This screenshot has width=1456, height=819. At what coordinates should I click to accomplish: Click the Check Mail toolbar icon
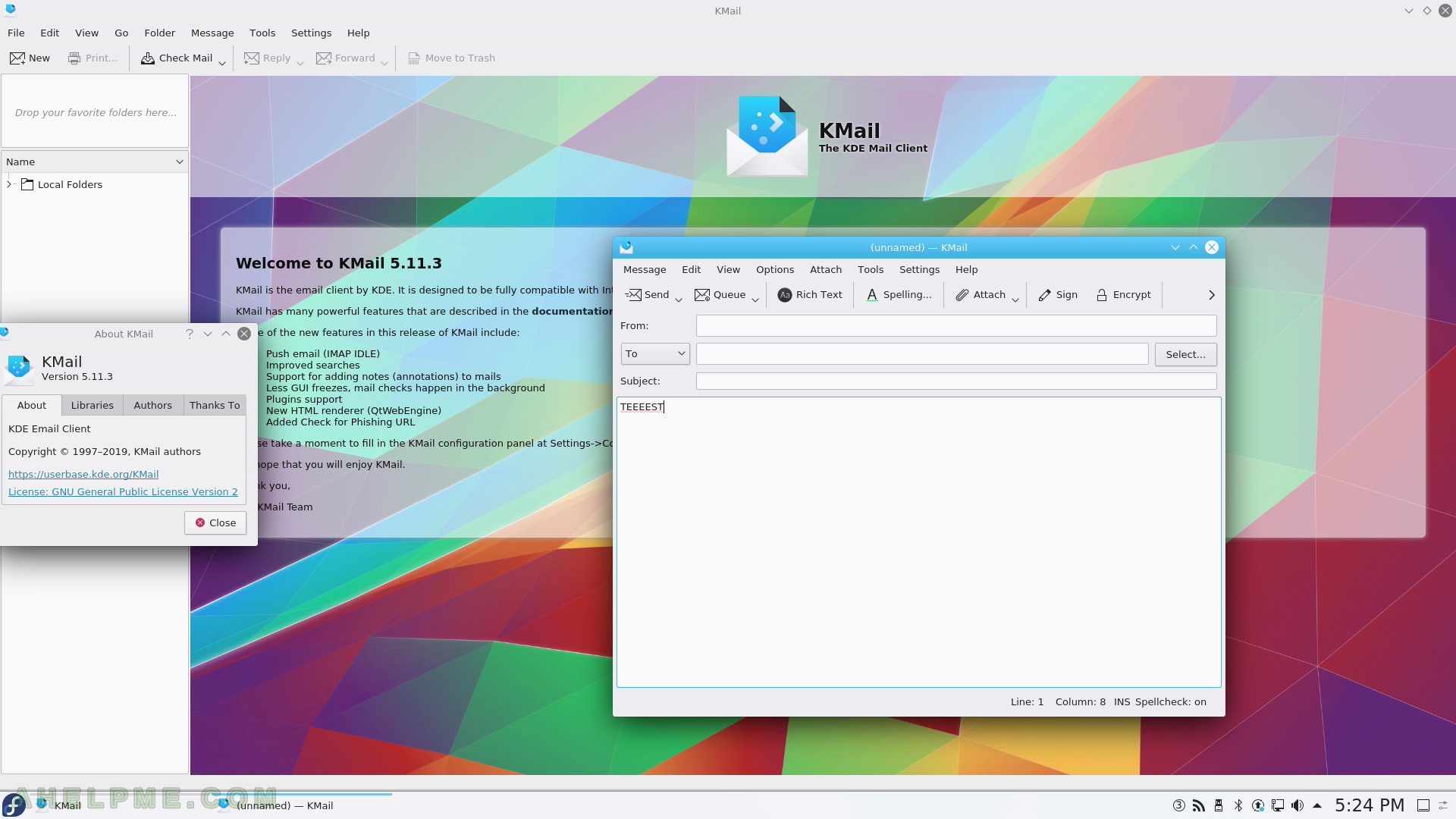(x=148, y=58)
